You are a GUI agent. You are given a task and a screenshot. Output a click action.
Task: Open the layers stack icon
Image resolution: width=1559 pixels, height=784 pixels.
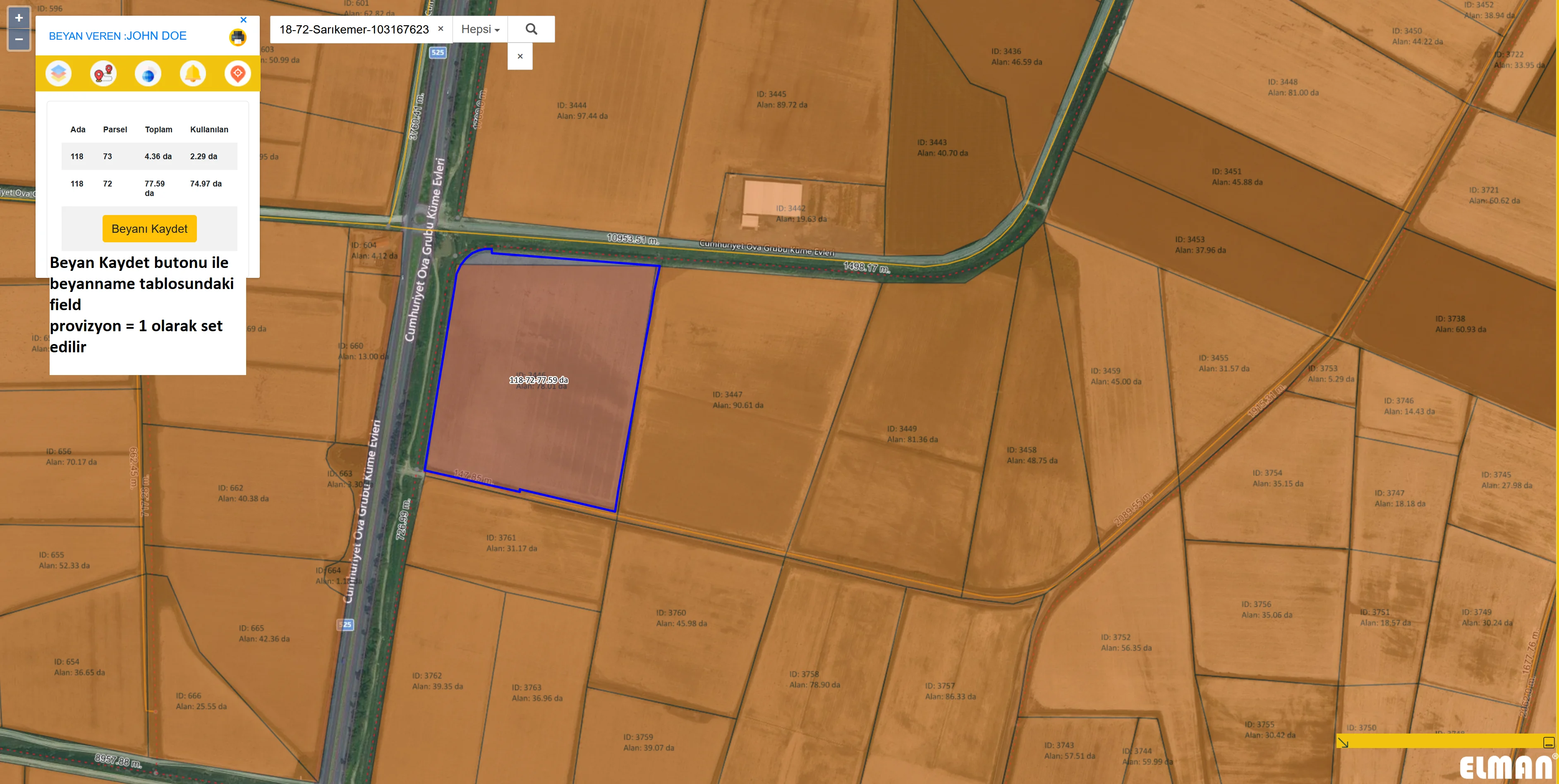(59, 73)
